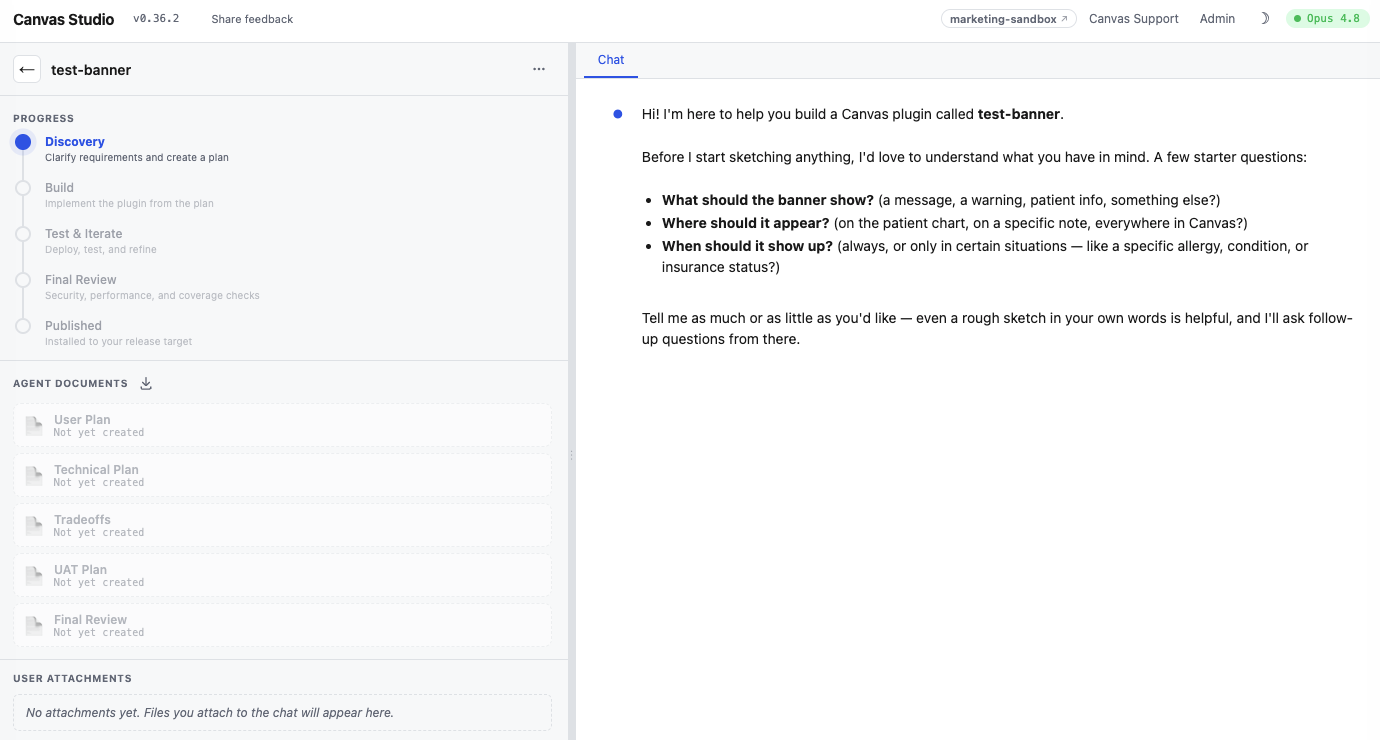Click 'Implement the plugin from the plan' text
This screenshot has height=740, width=1380.
(129, 204)
